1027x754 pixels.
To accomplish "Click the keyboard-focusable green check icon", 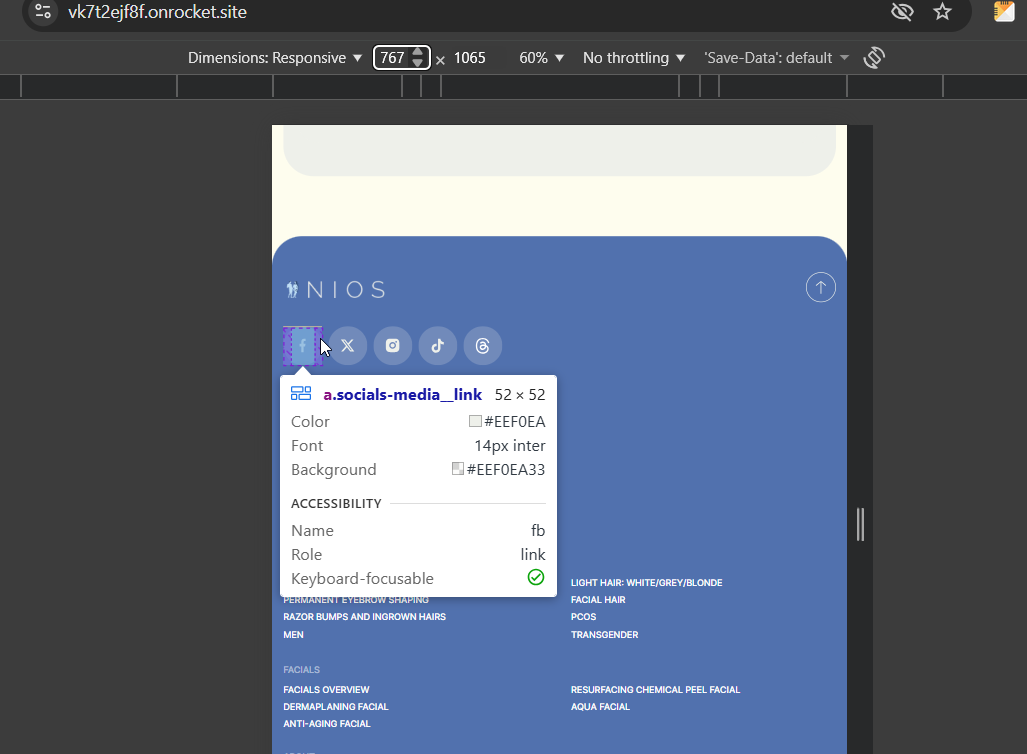I will [536, 577].
